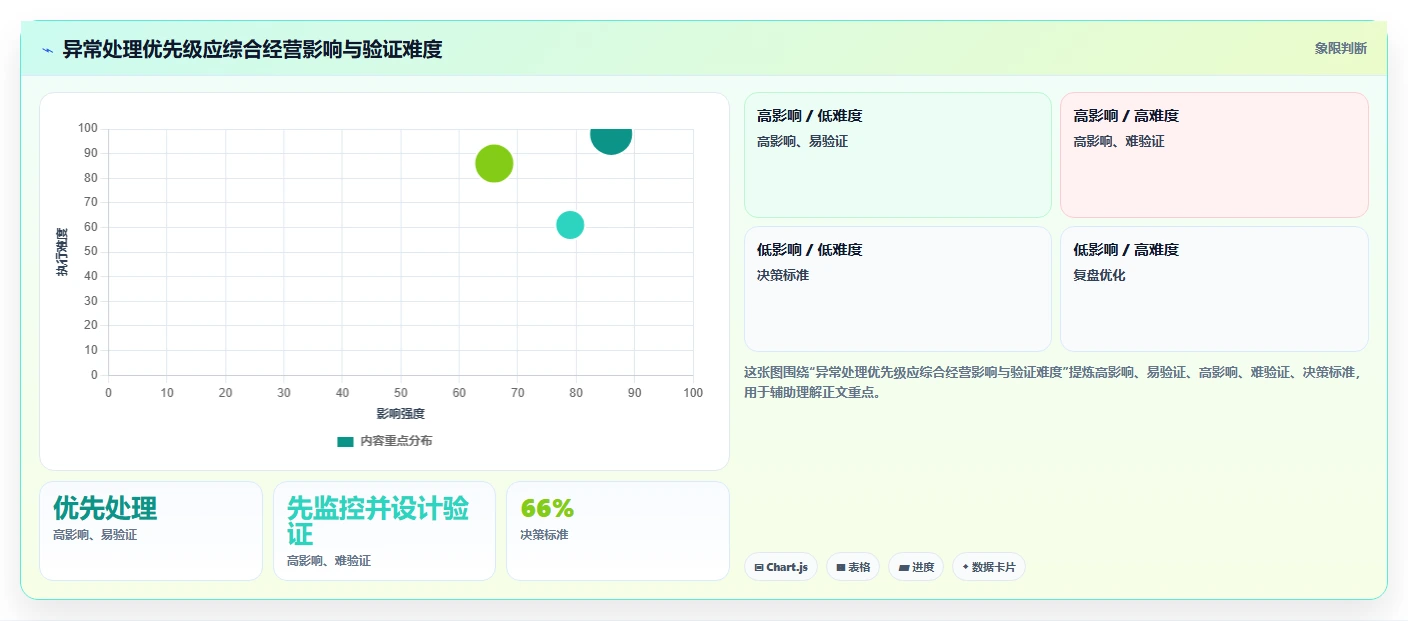Click the 数据卡片 tag chip
The height and width of the screenshot is (621, 1408).
click(x=988, y=567)
